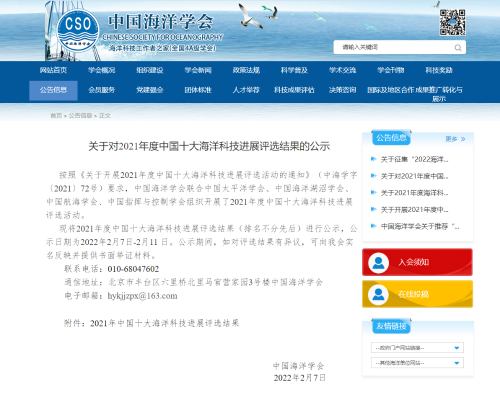The image size is (500, 397).
Task: Select the 公告信息 navigation tab
Action: pyautogui.click(x=53, y=90)
